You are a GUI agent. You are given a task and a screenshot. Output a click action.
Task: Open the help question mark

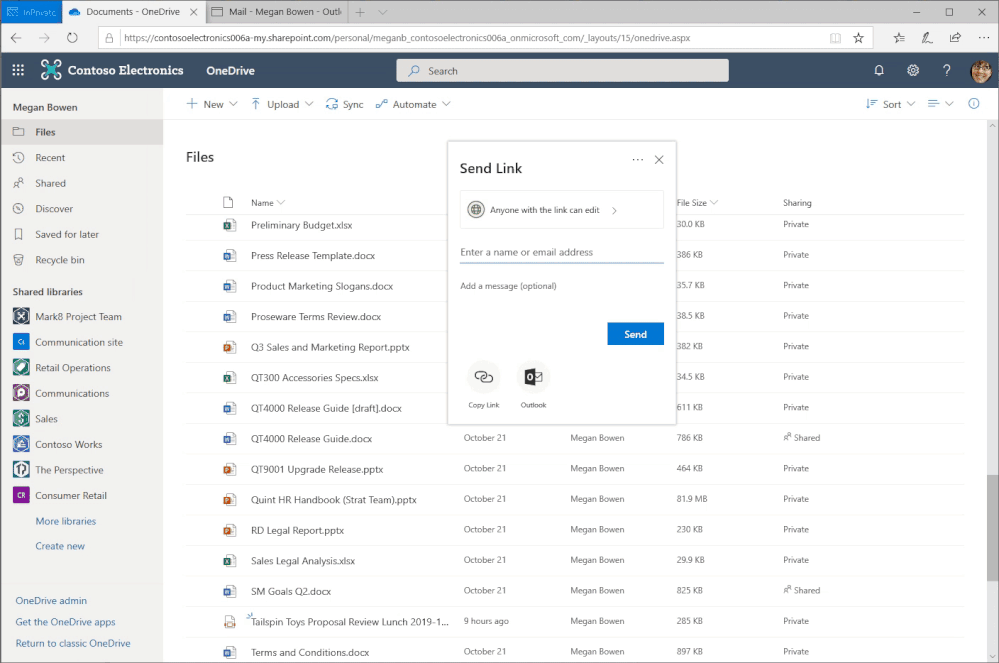click(x=947, y=70)
